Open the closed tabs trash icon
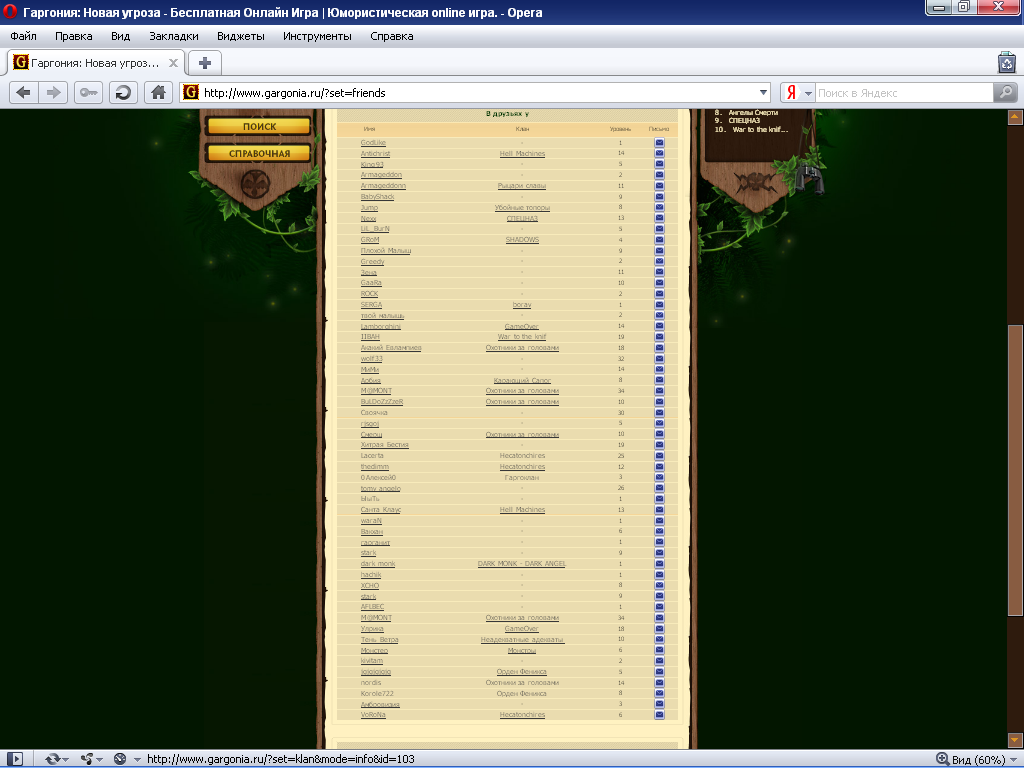The width and height of the screenshot is (1024, 768). pyautogui.click(x=1007, y=63)
